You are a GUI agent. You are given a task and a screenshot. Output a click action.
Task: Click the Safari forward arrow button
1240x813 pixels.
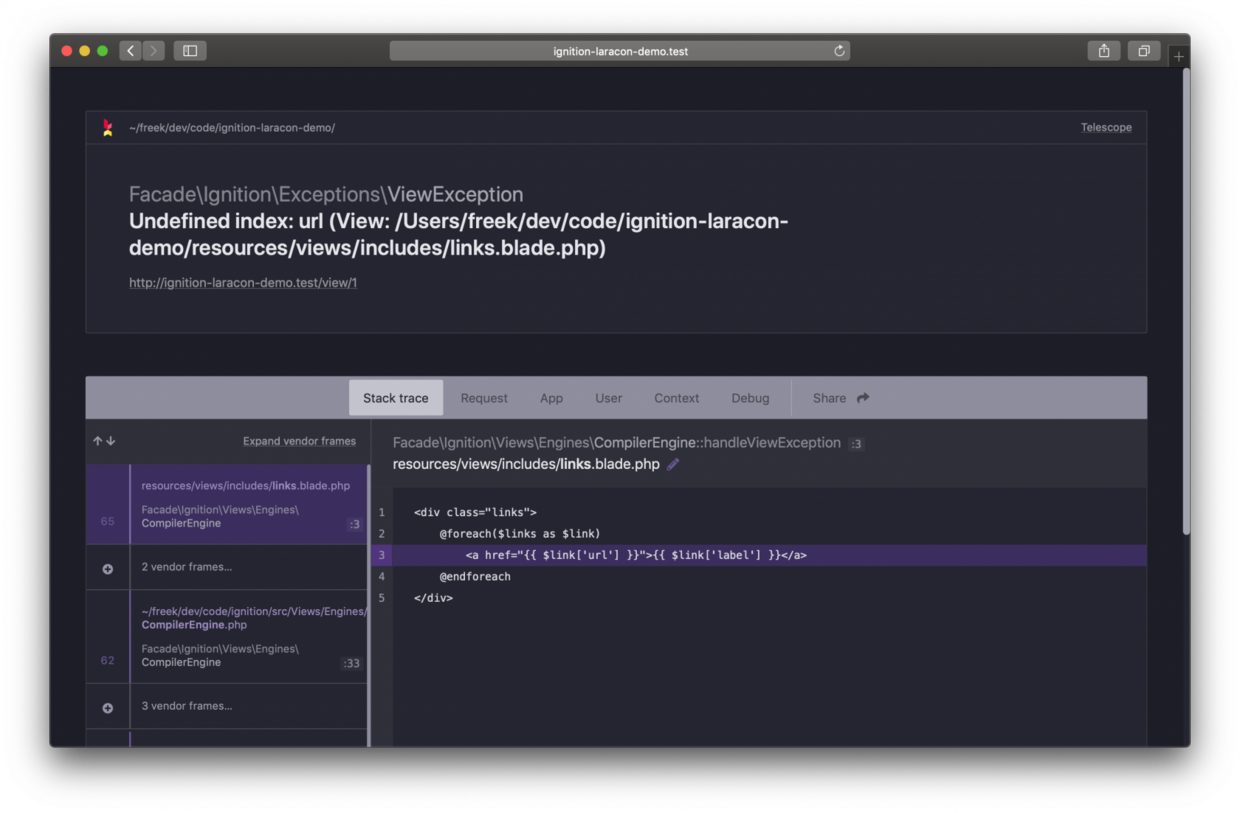point(154,51)
